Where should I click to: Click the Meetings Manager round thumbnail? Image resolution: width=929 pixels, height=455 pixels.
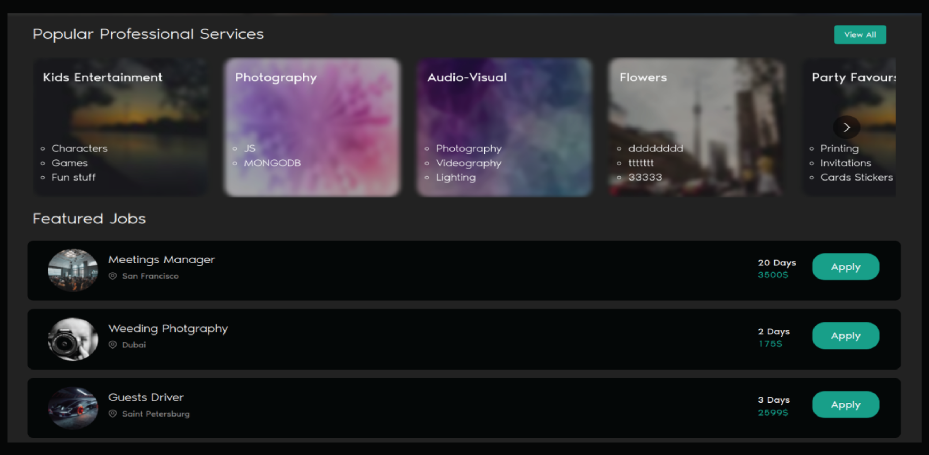[x=73, y=270]
